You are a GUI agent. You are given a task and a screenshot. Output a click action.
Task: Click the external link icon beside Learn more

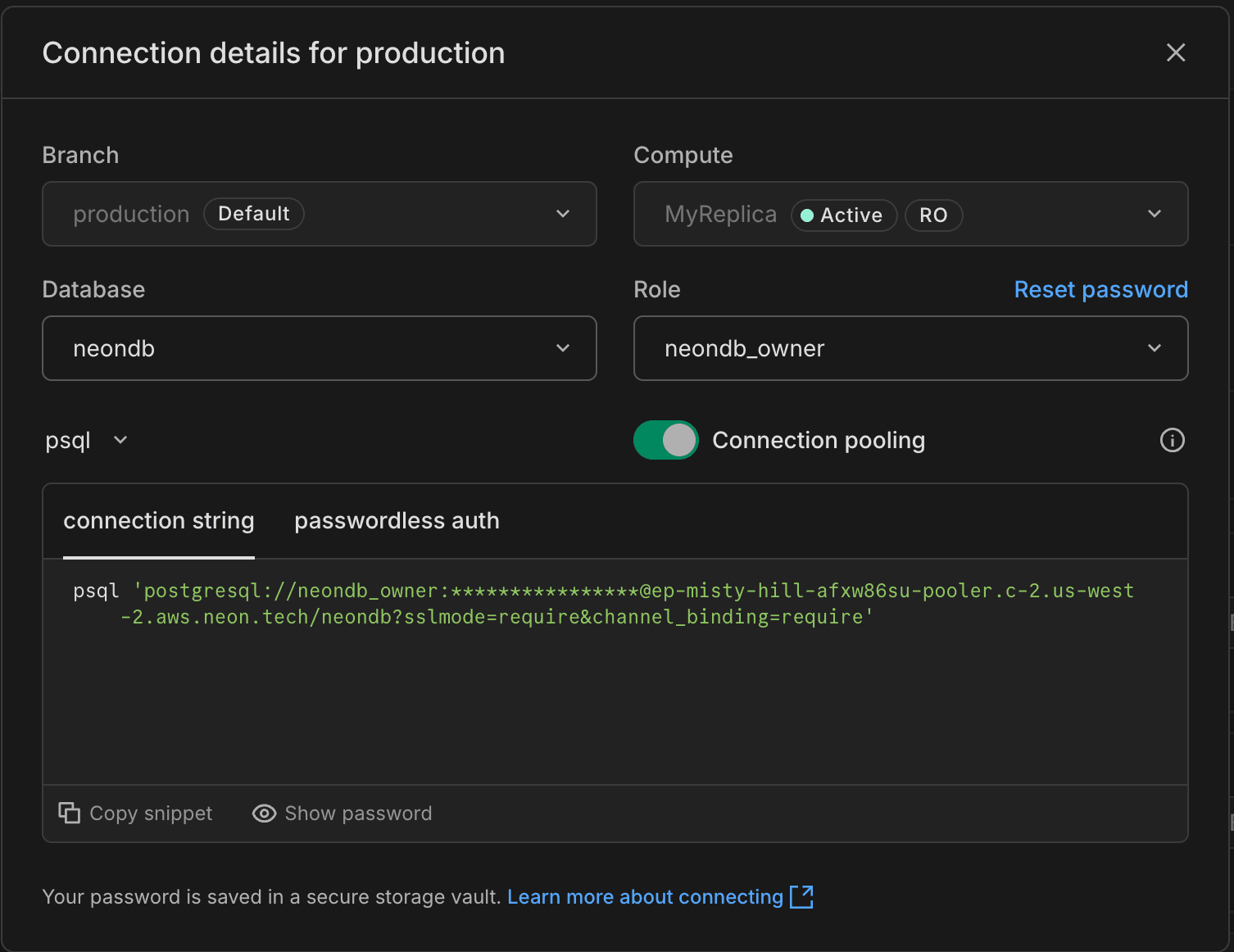point(803,896)
